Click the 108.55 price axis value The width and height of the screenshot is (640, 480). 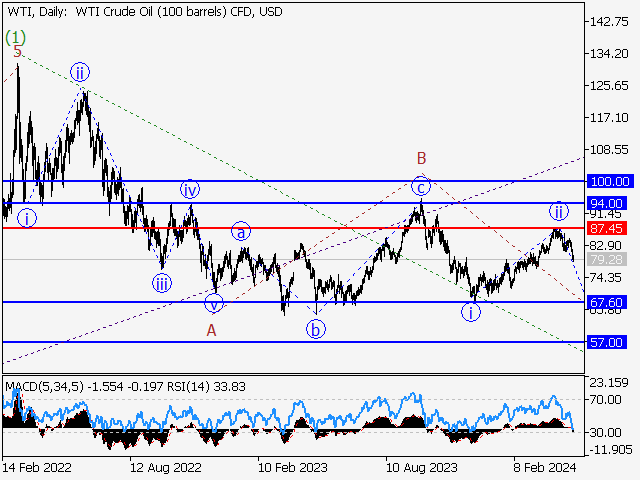pos(609,150)
